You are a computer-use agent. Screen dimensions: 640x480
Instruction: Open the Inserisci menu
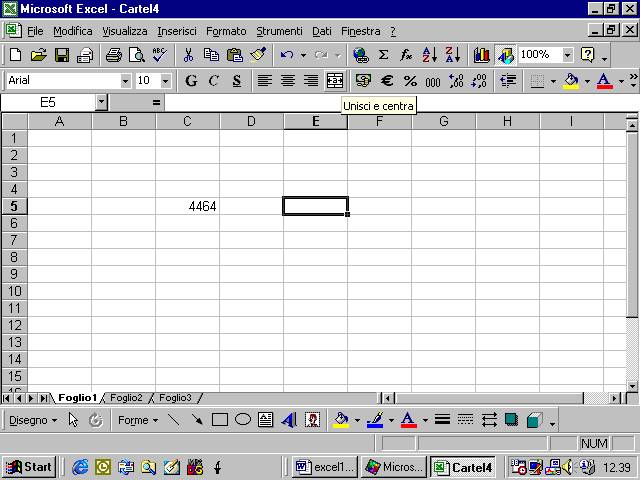pyautogui.click(x=177, y=31)
